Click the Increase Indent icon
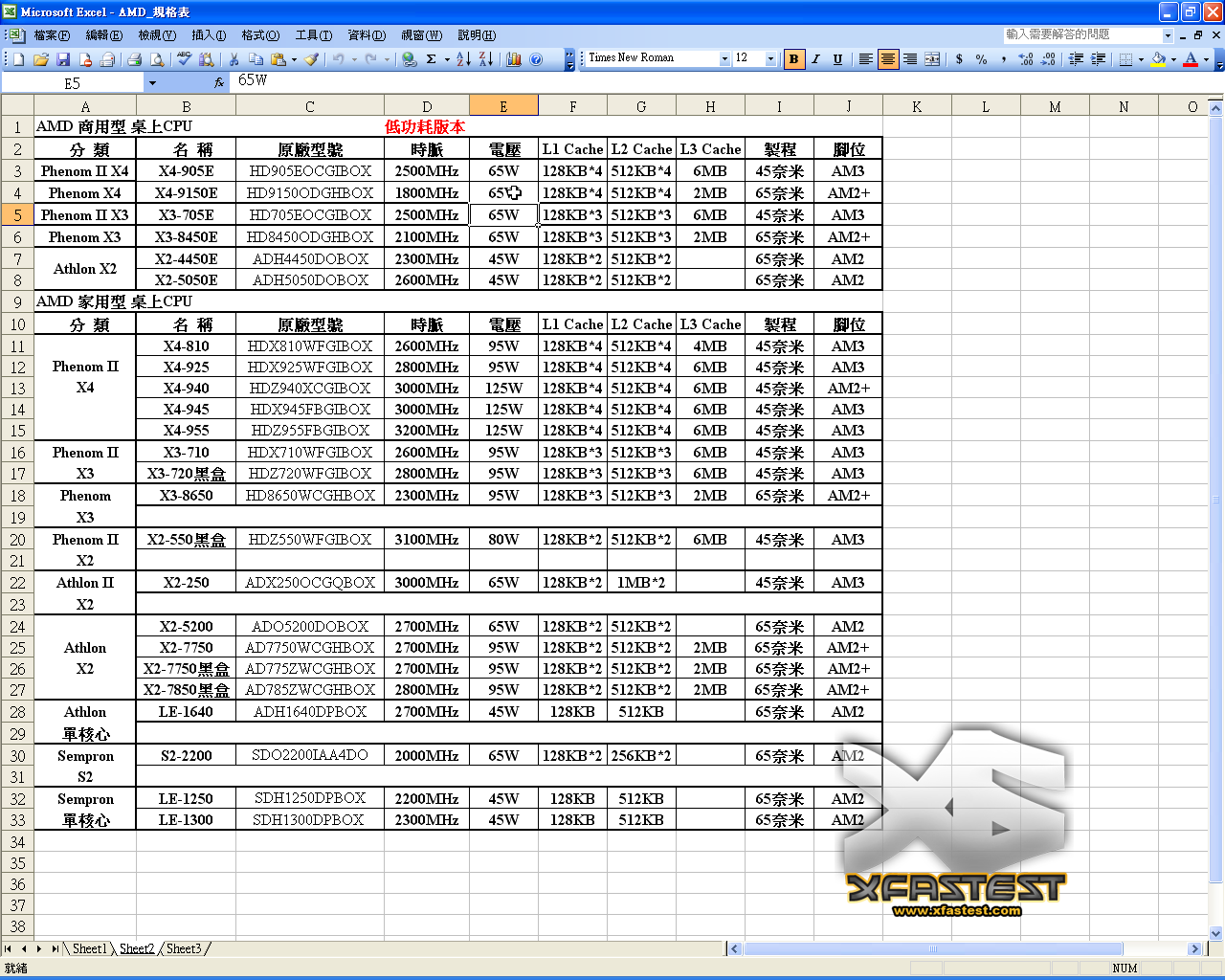Viewport: 1225px width, 980px height. [1099, 59]
